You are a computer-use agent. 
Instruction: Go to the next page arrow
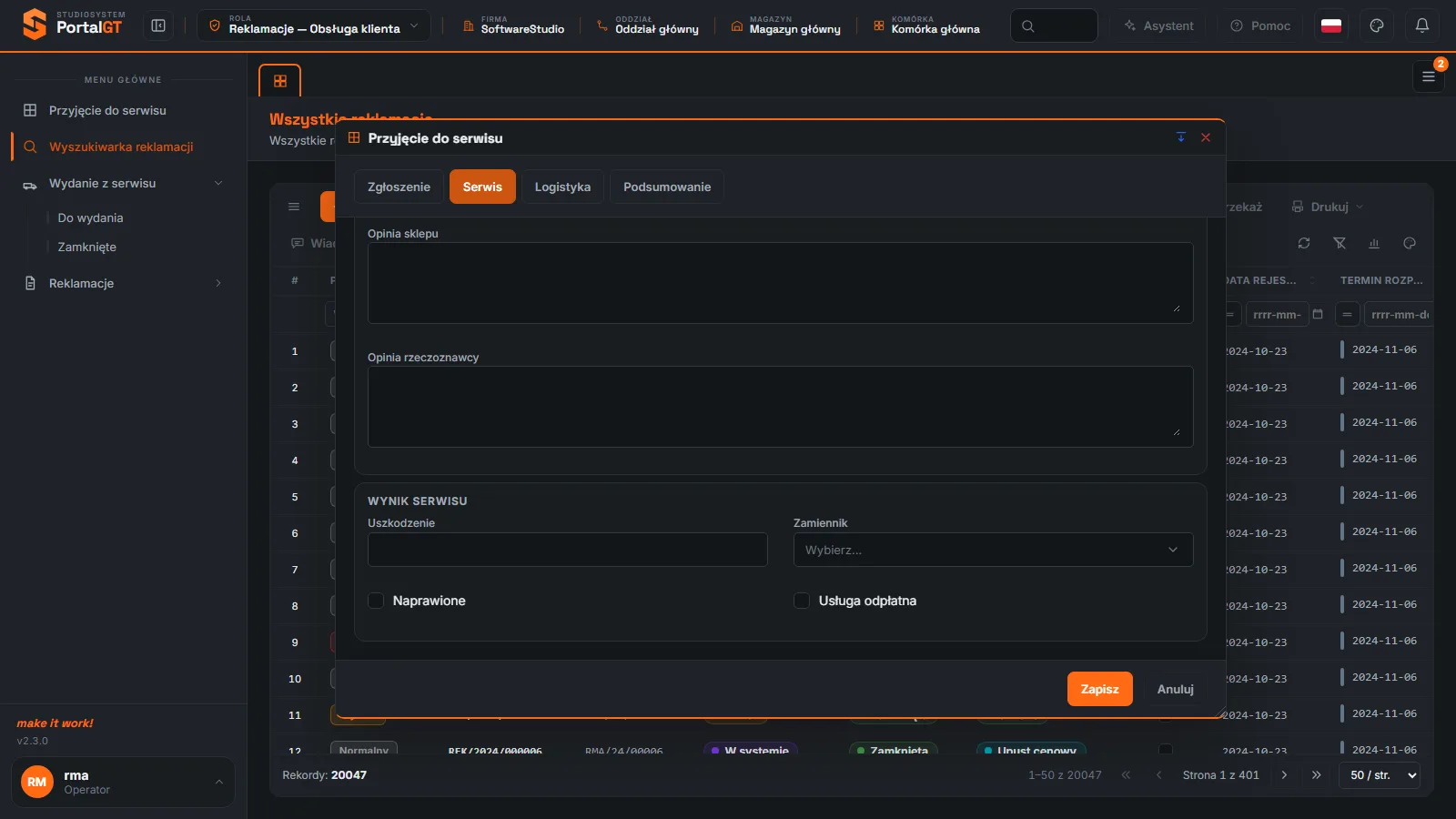pos(1284,775)
